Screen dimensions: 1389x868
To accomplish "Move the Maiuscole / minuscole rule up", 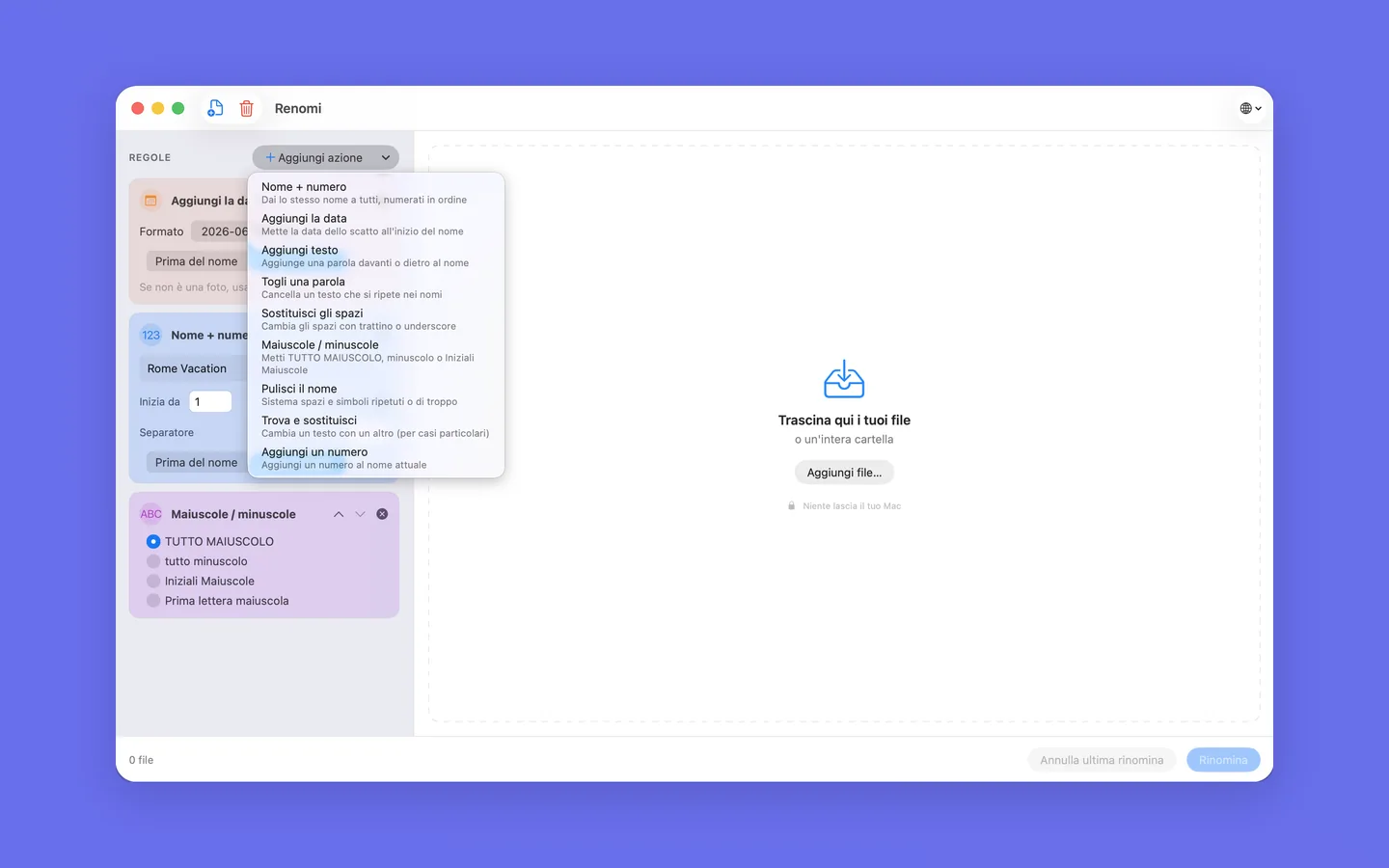I will [x=339, y=514].
